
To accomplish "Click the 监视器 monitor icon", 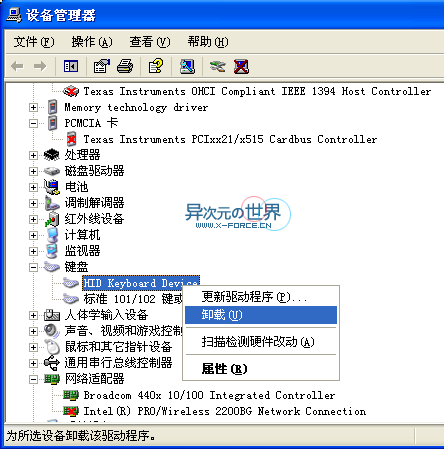I will click(x=52, y=251).
